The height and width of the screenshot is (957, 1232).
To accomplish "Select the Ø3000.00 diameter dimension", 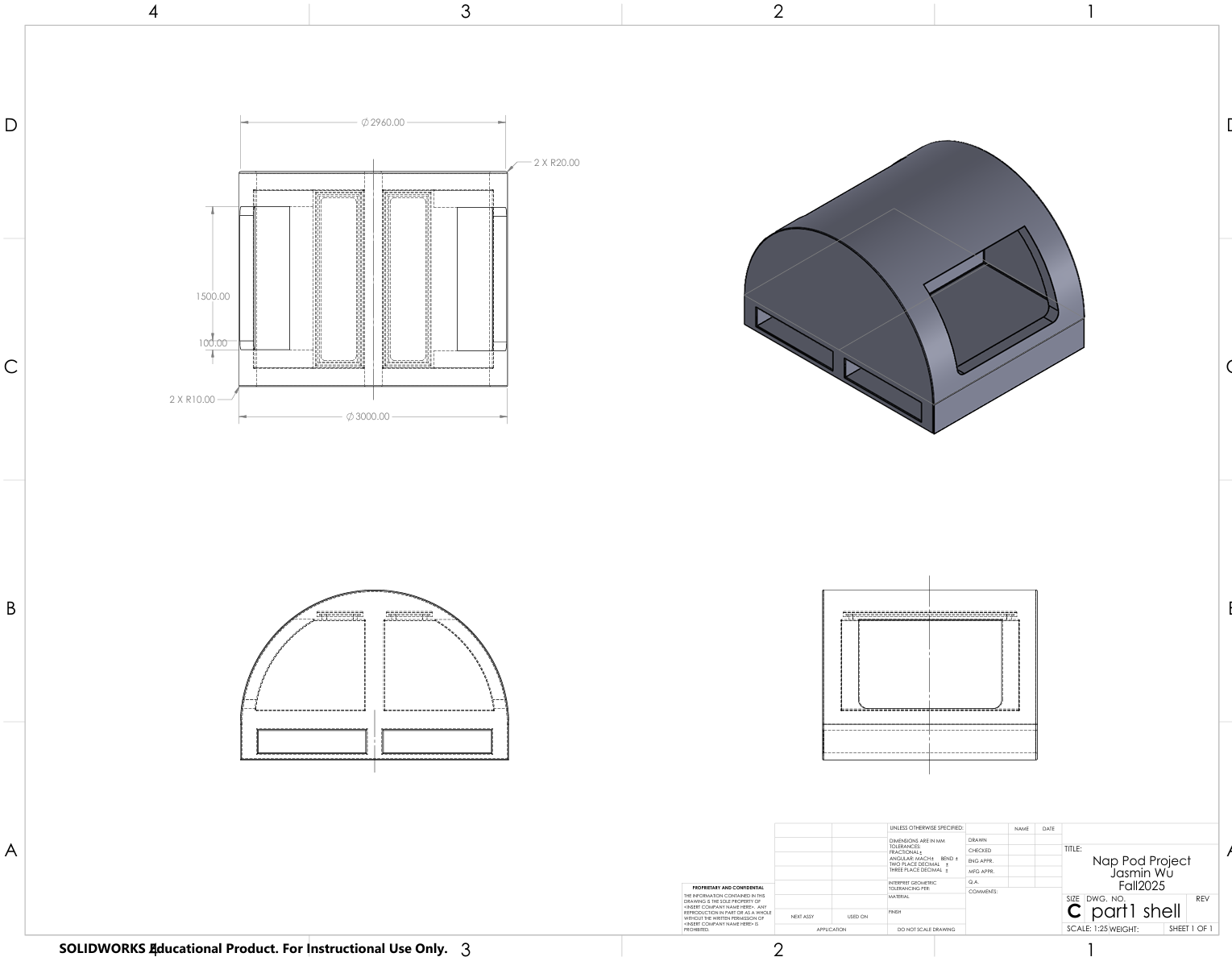I will click(367, 416).
